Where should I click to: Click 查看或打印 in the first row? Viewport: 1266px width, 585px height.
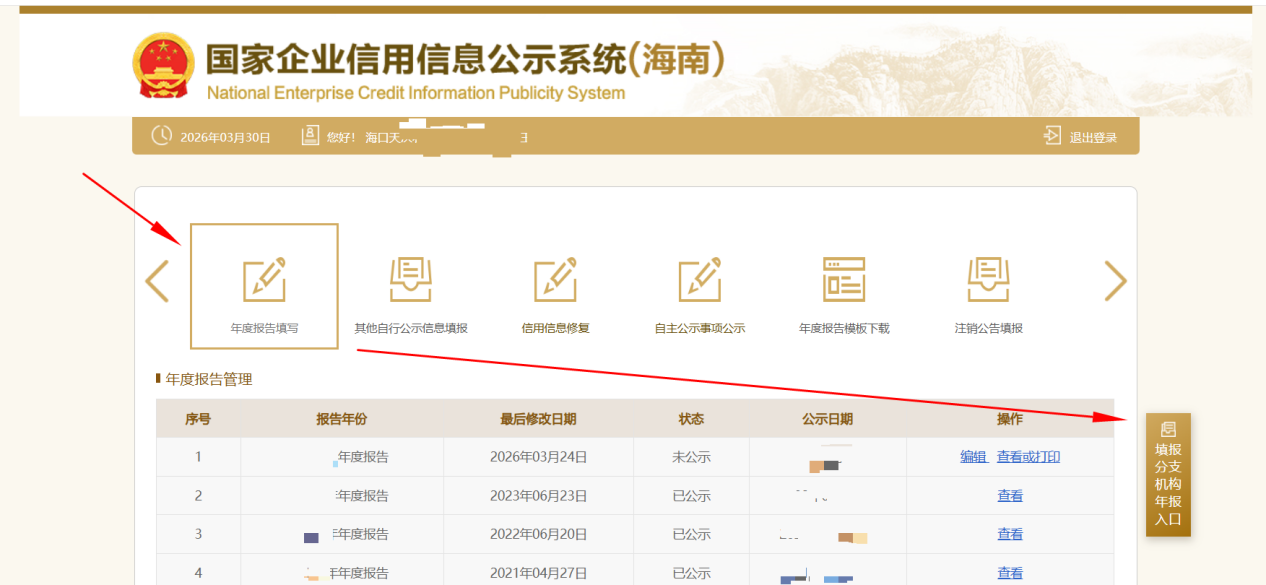pyautogui.click(x=1028, y=457)
